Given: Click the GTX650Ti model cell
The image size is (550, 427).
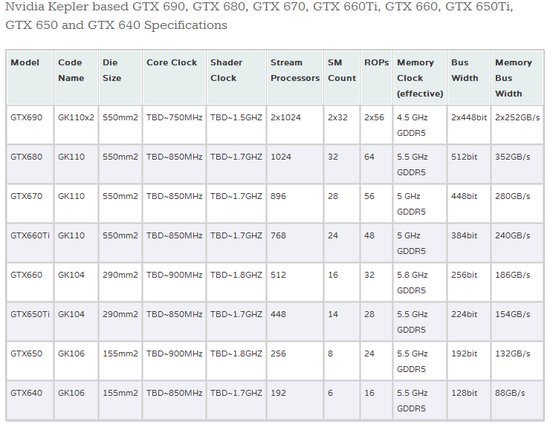Looking at the screenshot, I should pyautogui.click(x=30, y=321).
